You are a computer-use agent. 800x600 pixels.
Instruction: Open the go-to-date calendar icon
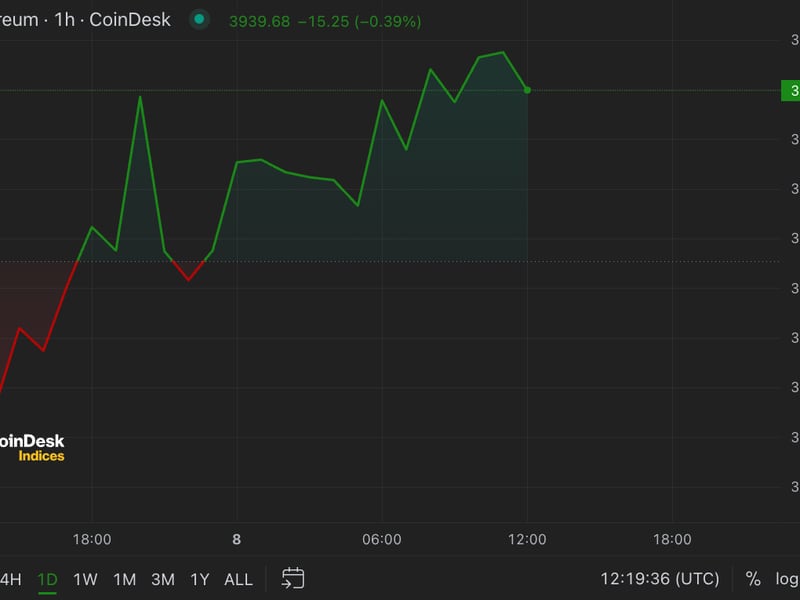[291, 578]
